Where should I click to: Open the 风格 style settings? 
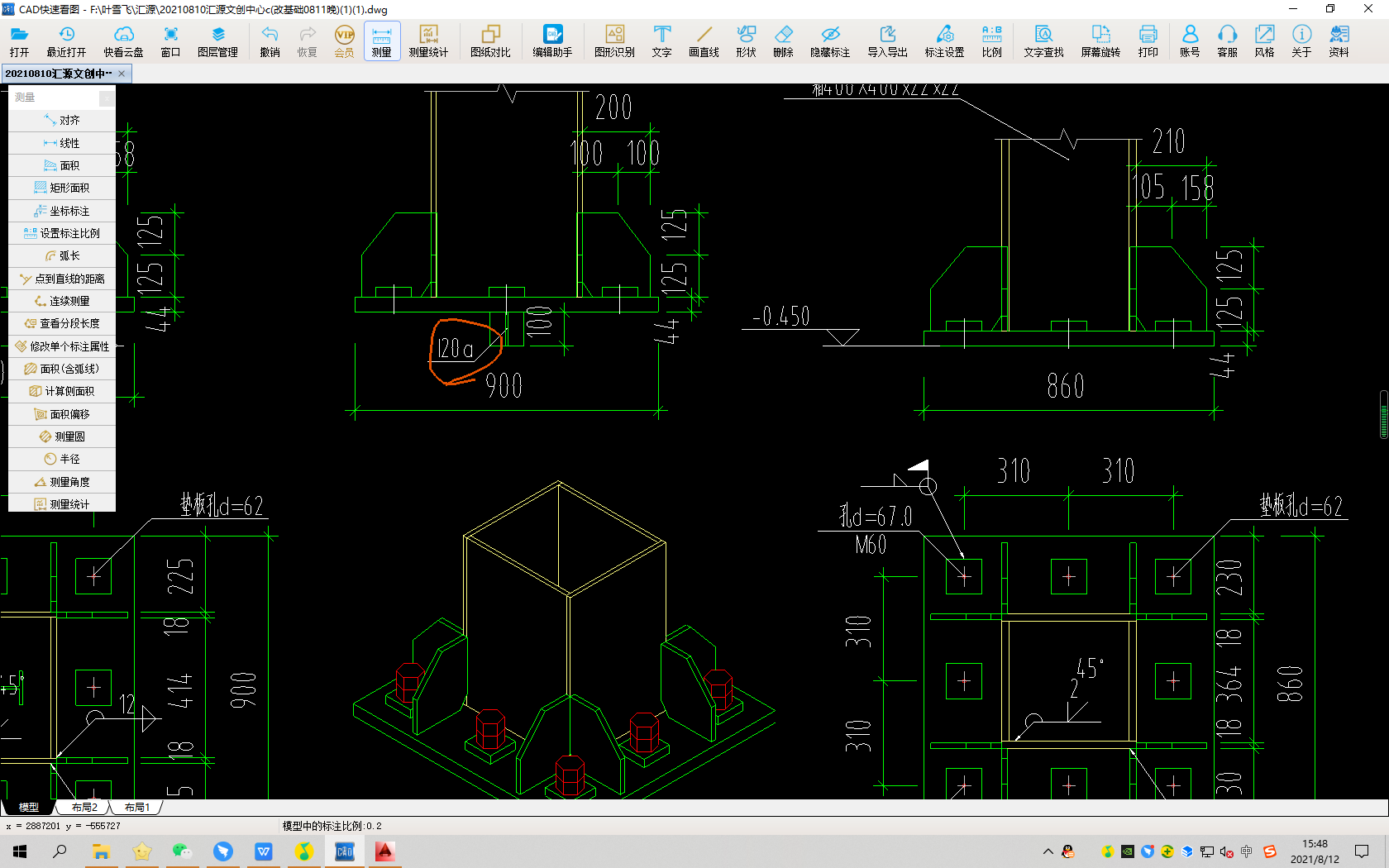pos(1264,41)
